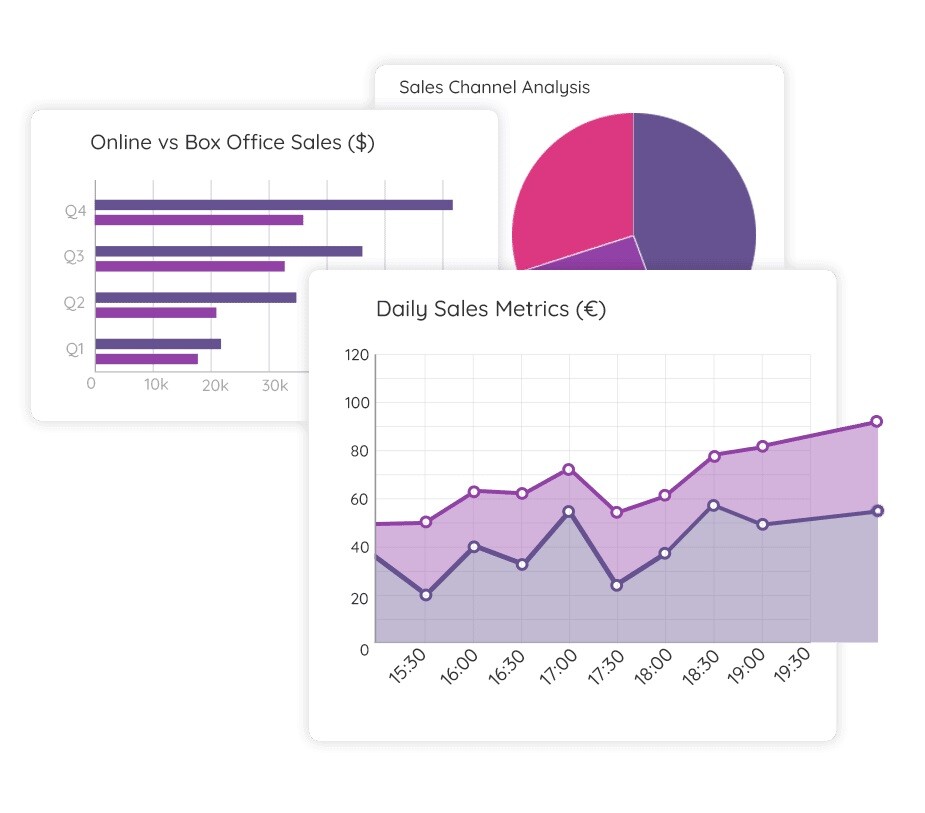
Task: Click the 16:00 time axis label
Action: (x=458, y=667)
